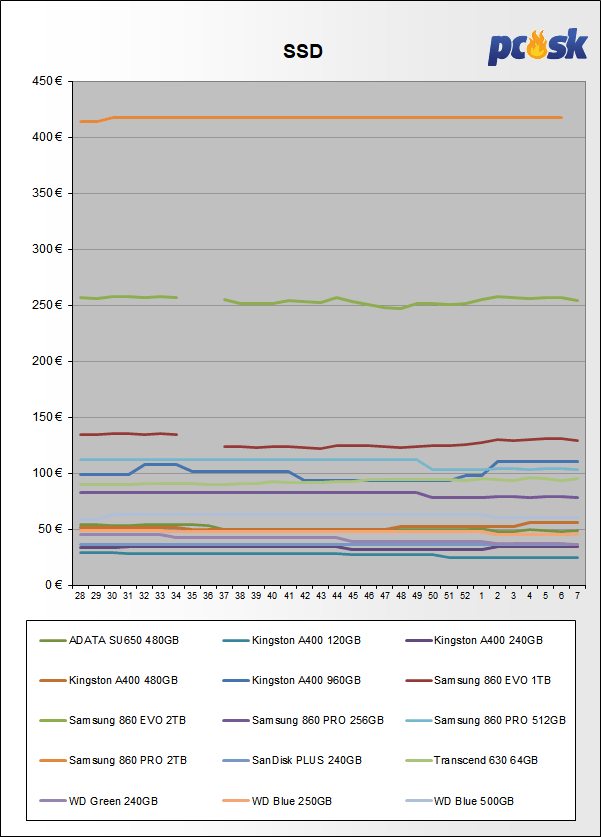Click the 250 € axis label
Image resolution: width=601 pixels, height=837 pixels.
pos(47,305)
